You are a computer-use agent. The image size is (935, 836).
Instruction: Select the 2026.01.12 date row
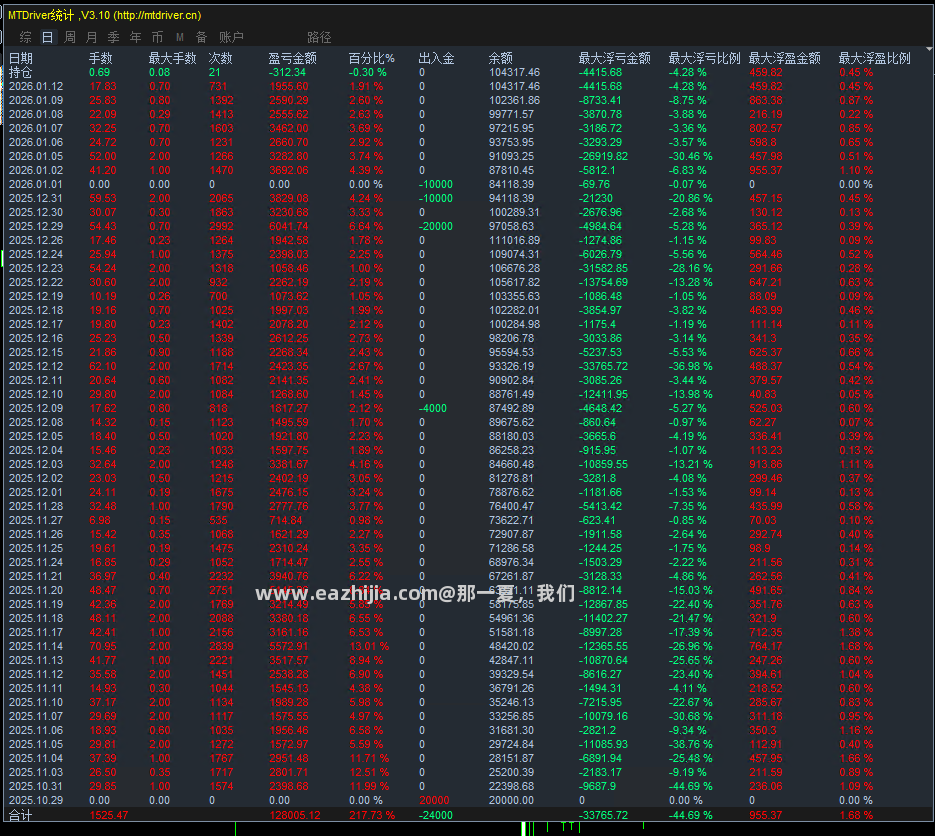pyautogui.click(x=36, y=86)
